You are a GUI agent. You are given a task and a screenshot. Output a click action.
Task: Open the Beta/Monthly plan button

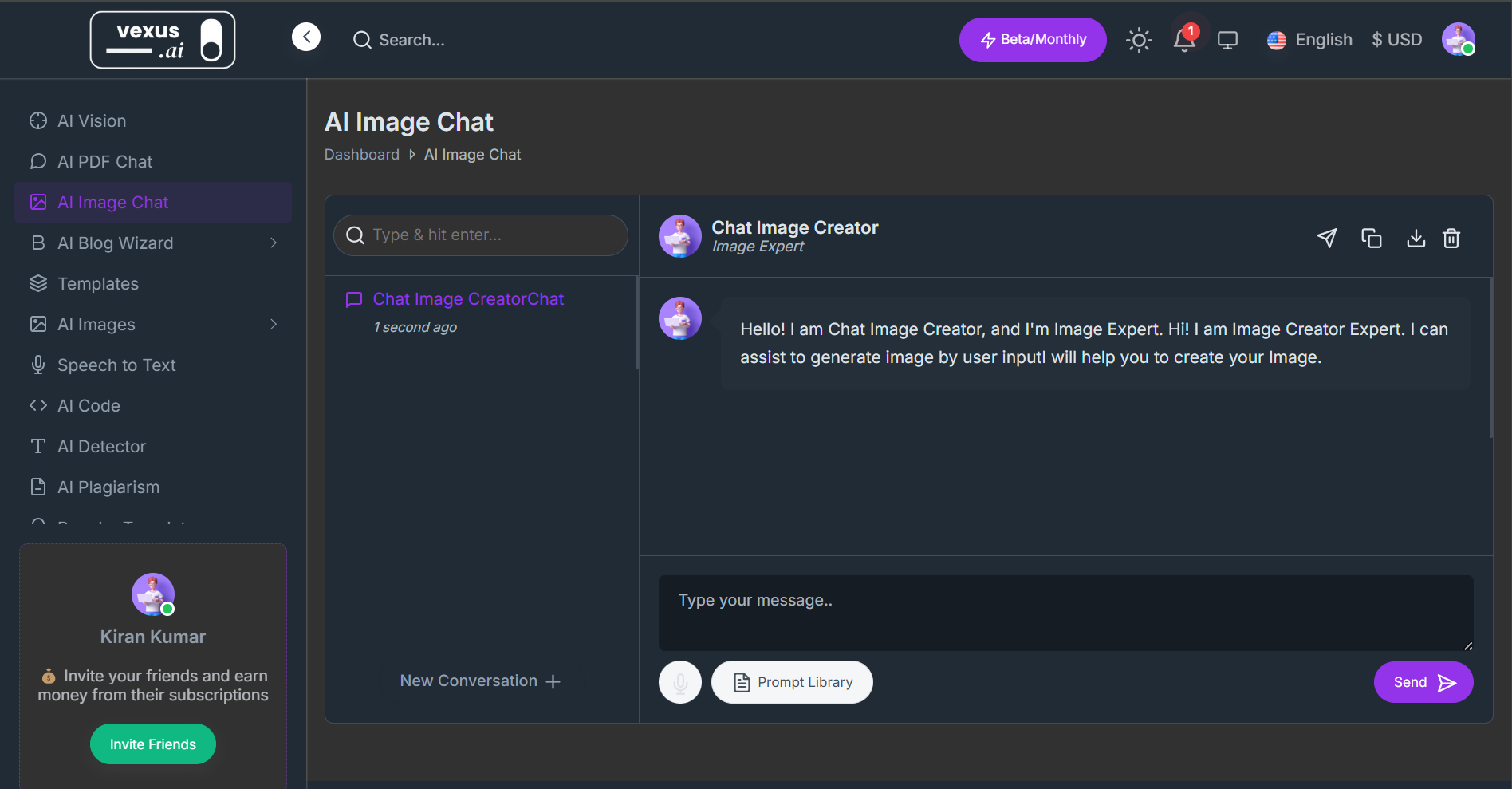click(x=1033, y=40)
